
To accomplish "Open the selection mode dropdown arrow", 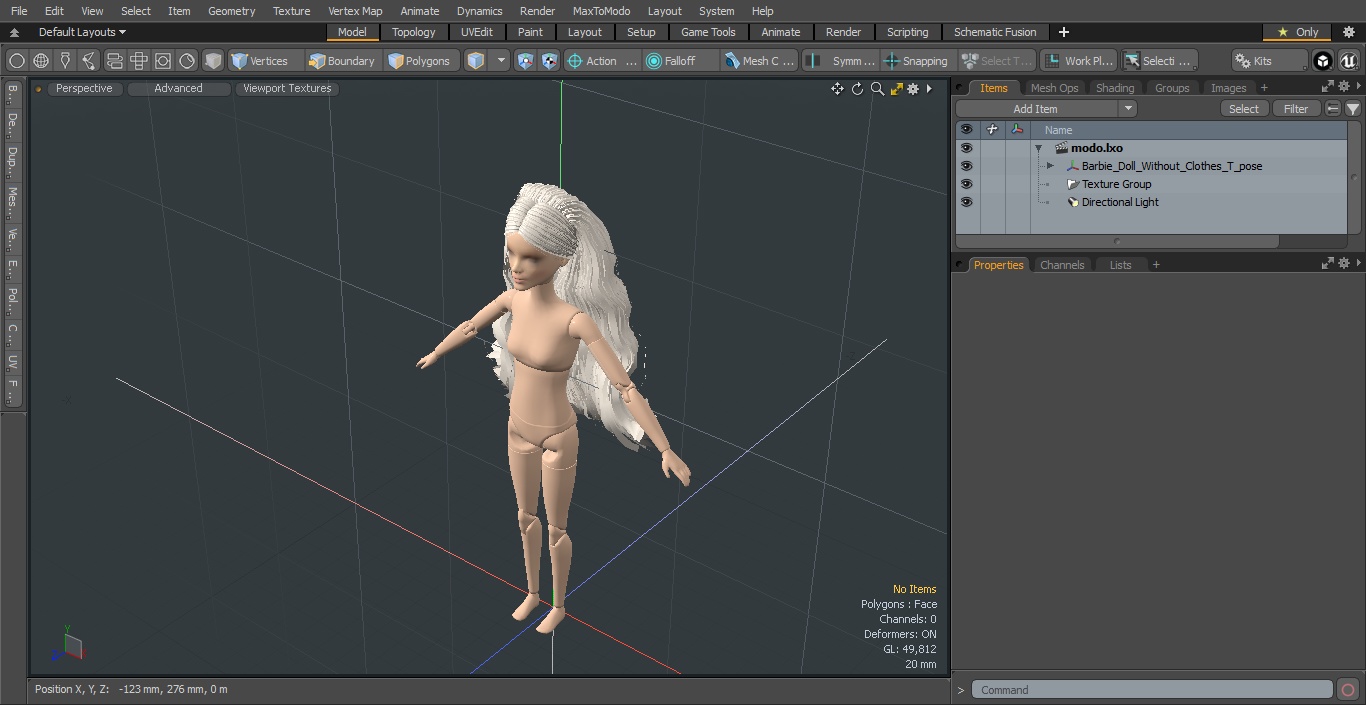I will [x=502, y=61].
